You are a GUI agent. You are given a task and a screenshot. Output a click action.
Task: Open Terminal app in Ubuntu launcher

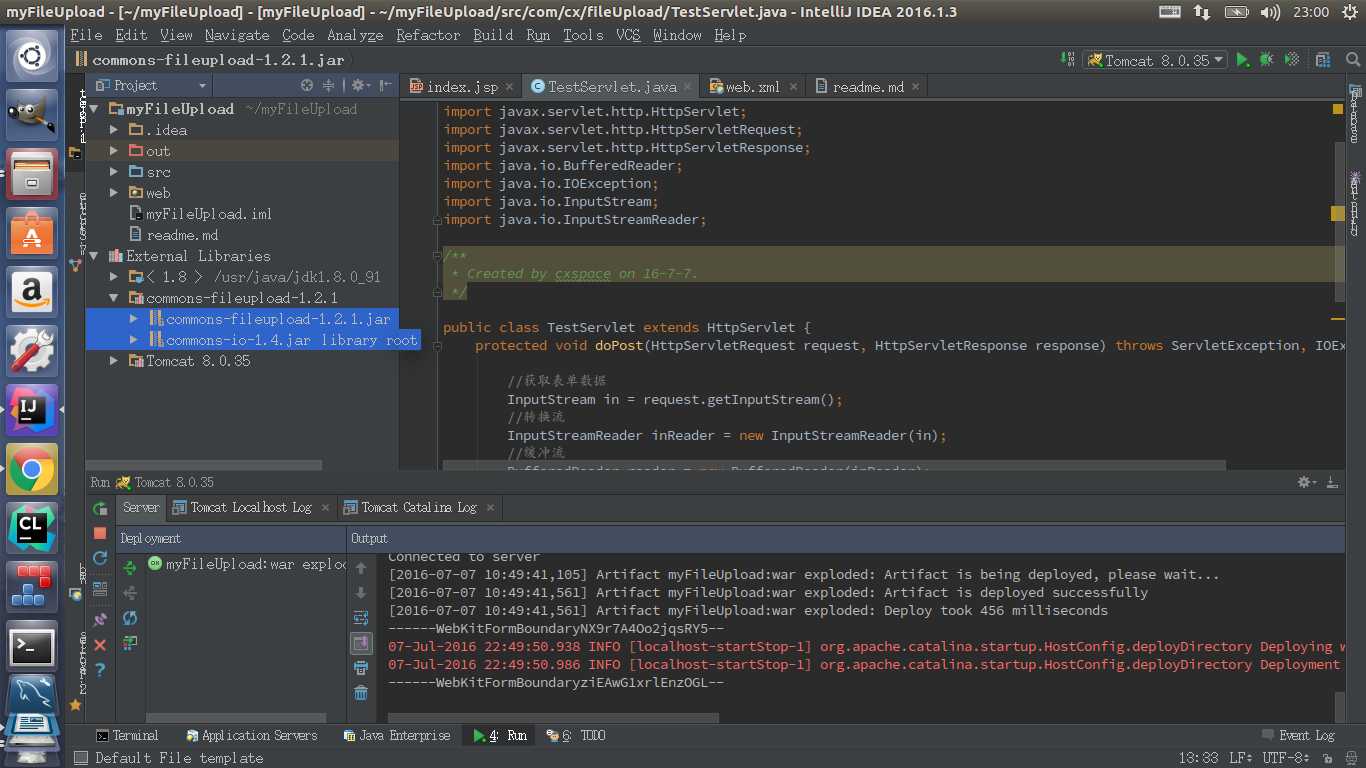coord(32,646)
